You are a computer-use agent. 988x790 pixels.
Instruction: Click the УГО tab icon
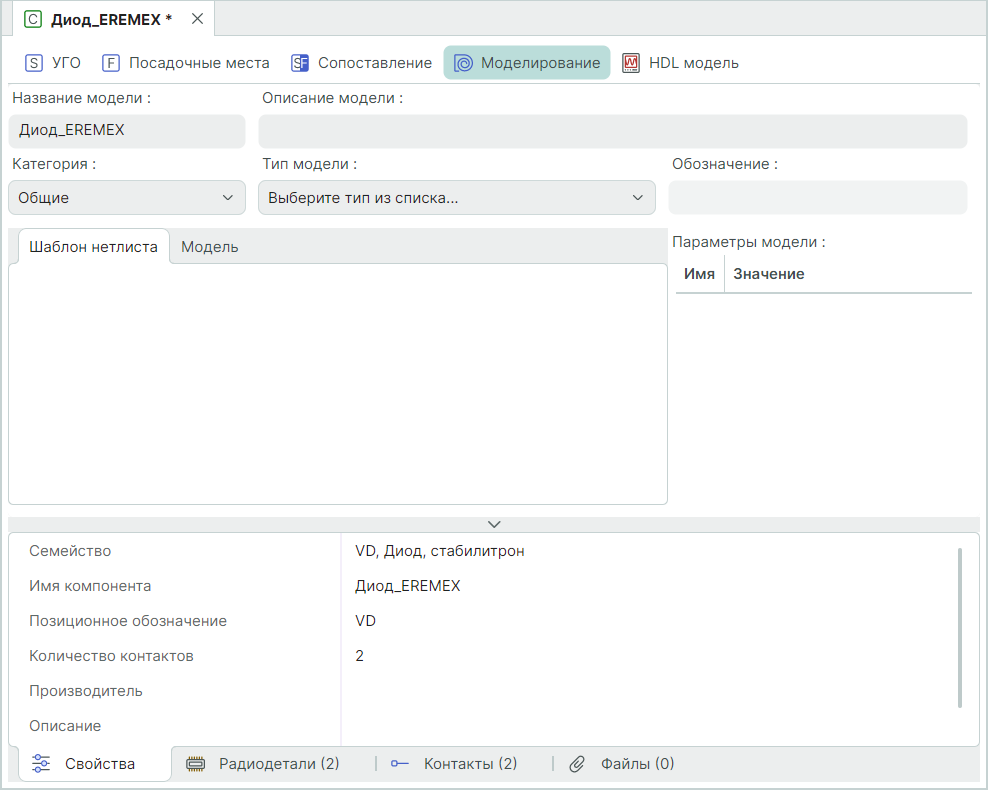click(34, 63)
